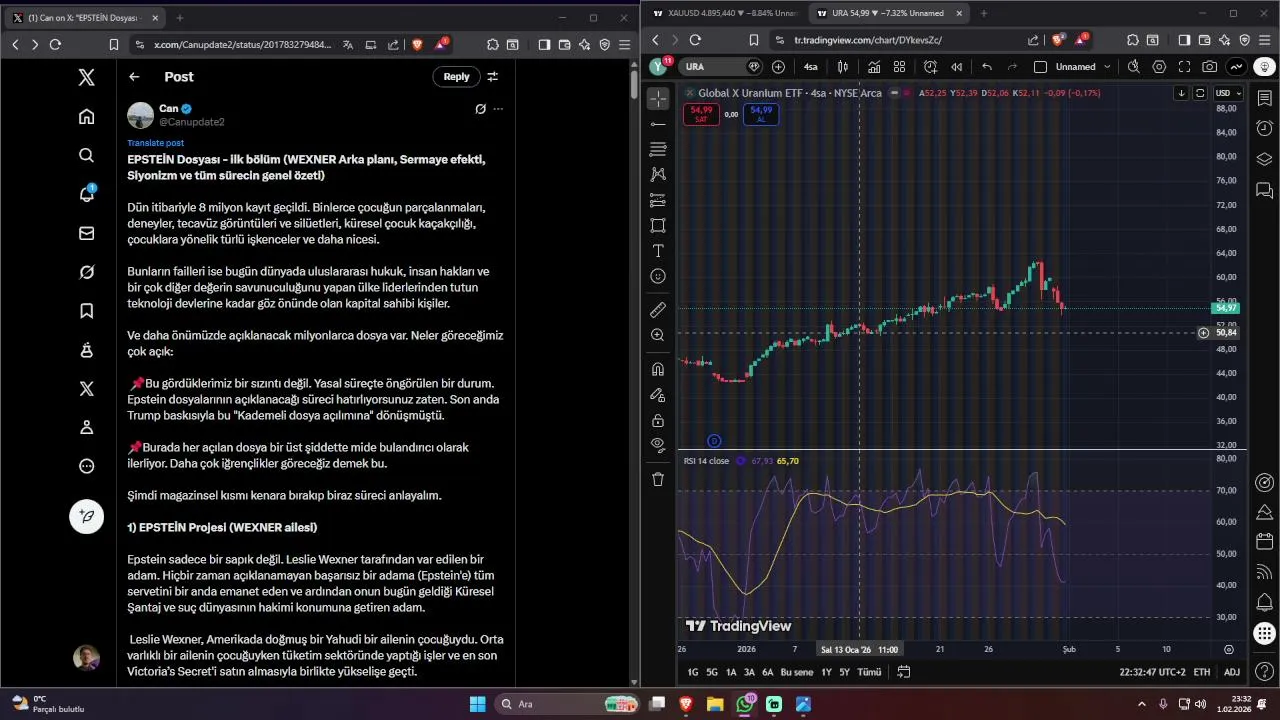Open the @Canupdate2 profile handle

coord(192,122)
